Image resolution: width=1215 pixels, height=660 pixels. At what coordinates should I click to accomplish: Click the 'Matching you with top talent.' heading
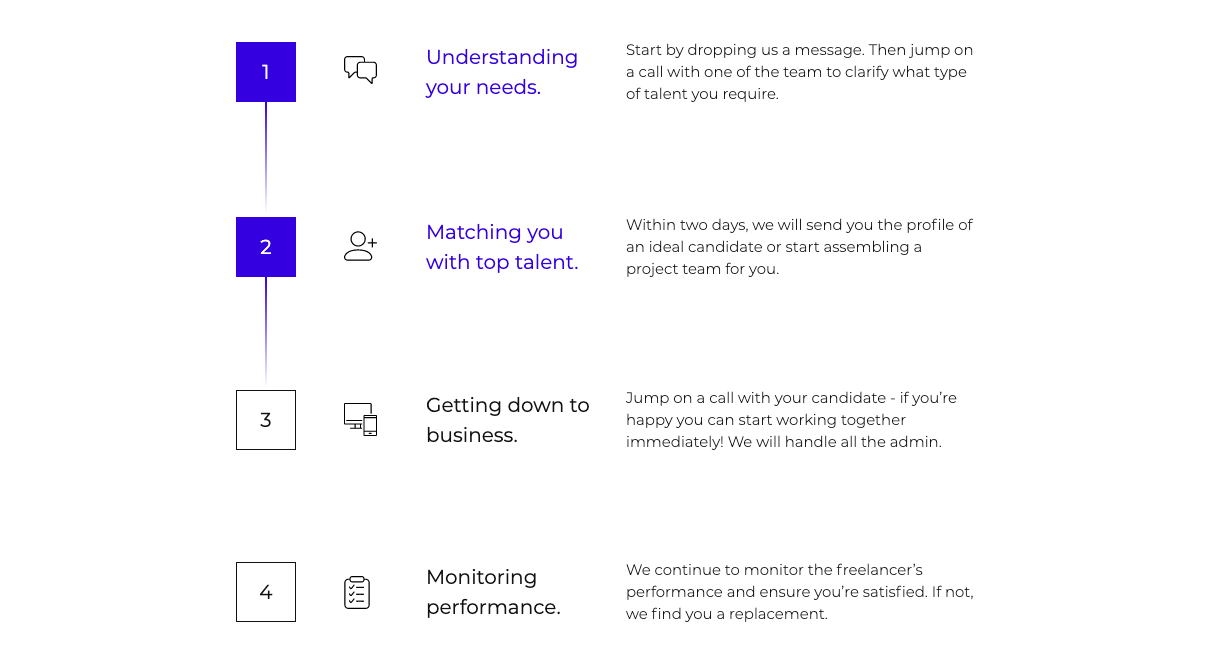(501, 247)
